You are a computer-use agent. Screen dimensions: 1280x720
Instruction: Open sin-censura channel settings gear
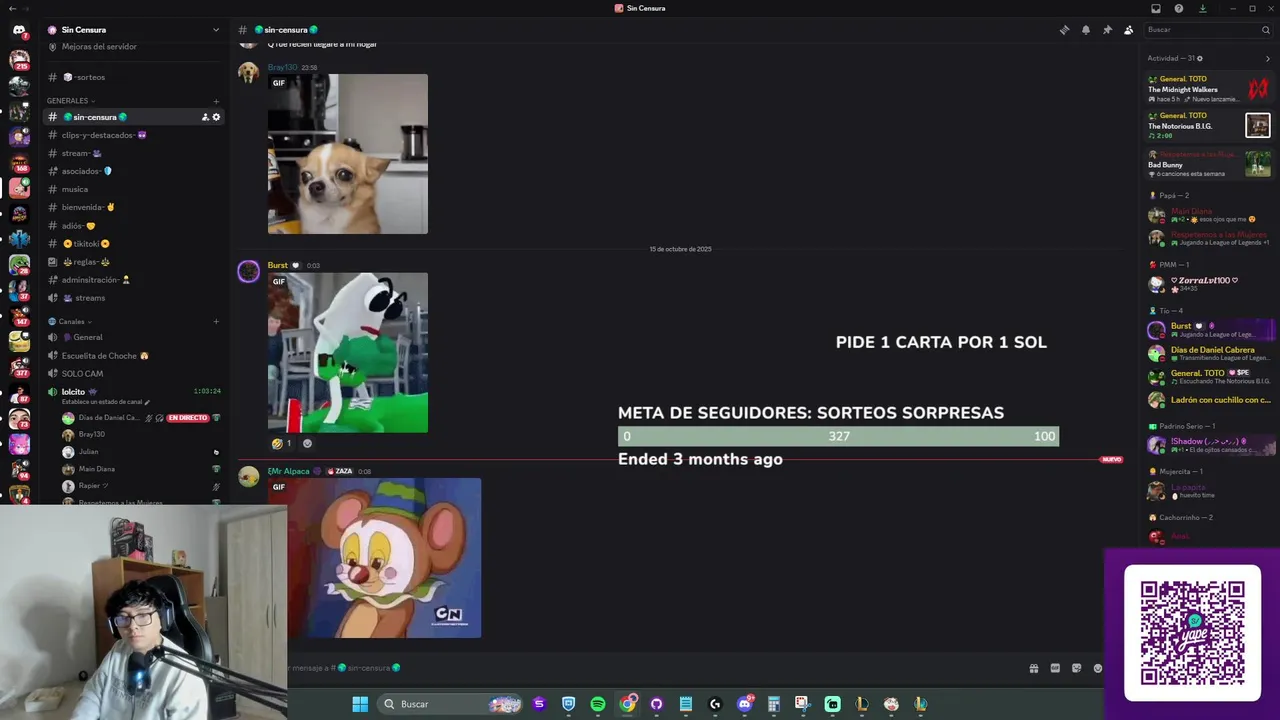(x=216, y=117)
